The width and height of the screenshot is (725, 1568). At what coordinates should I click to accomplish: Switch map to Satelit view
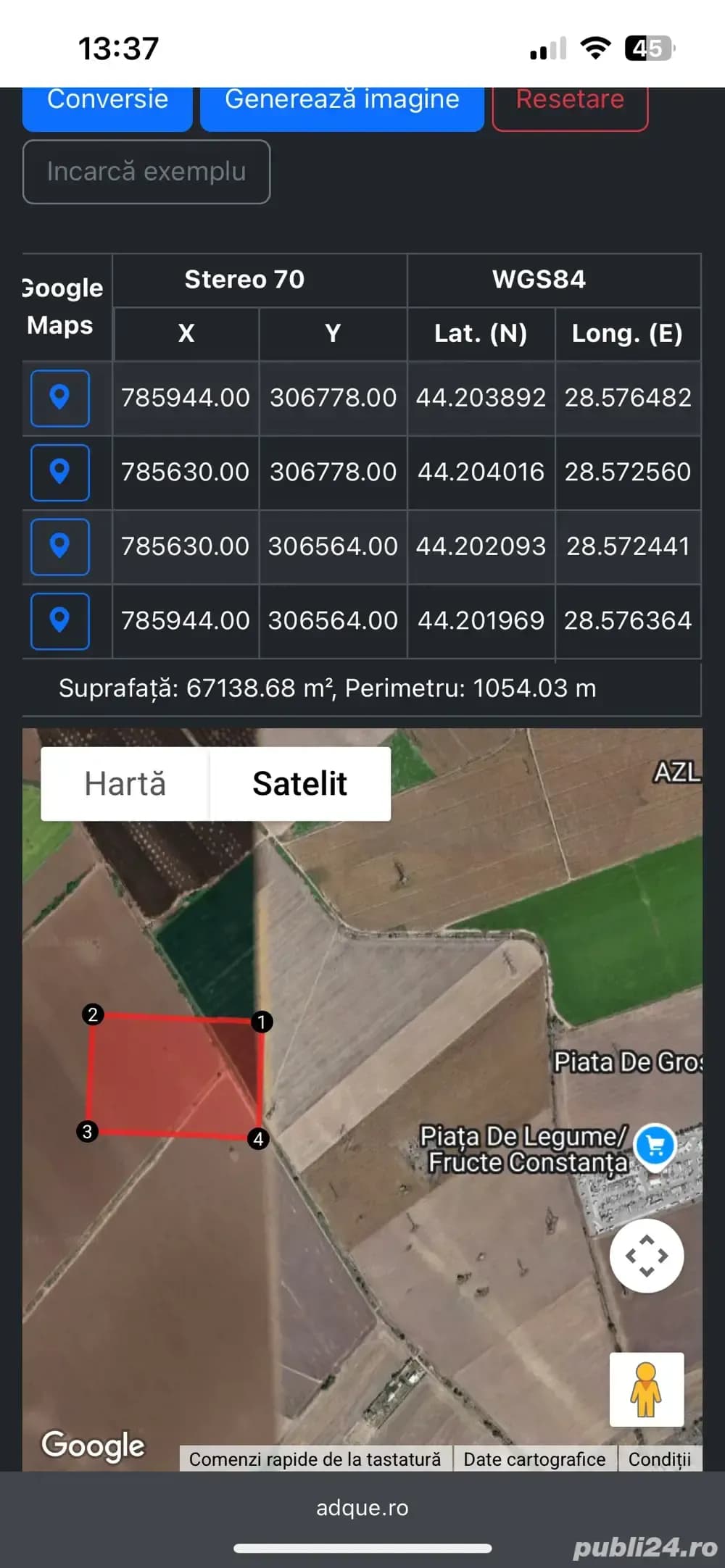tap(299, 784)
